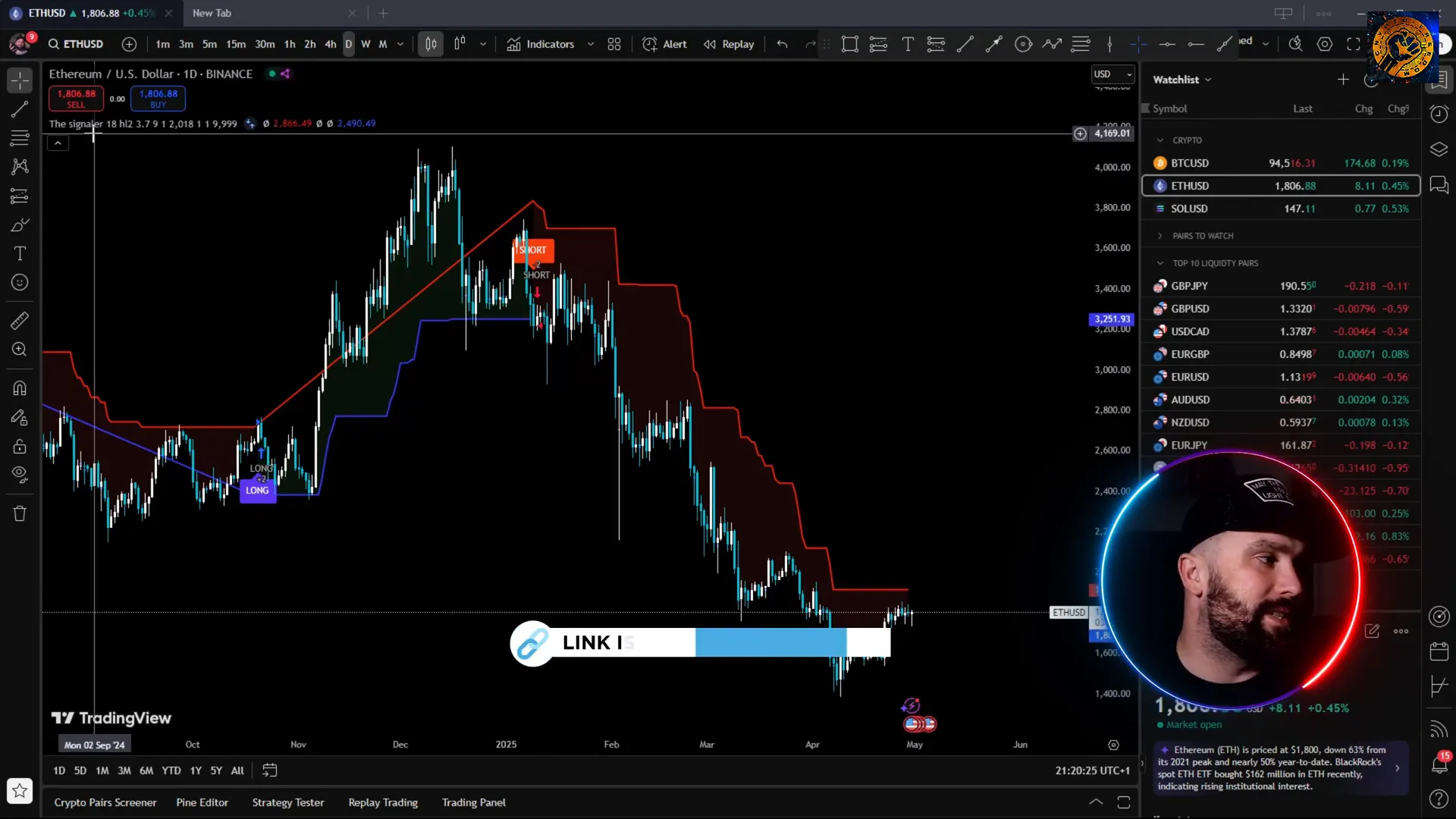The width and height of the screenshot is (1456, 819).
Task: Open the alerts clock panel icon
Action: click(x=1439, y=114)
